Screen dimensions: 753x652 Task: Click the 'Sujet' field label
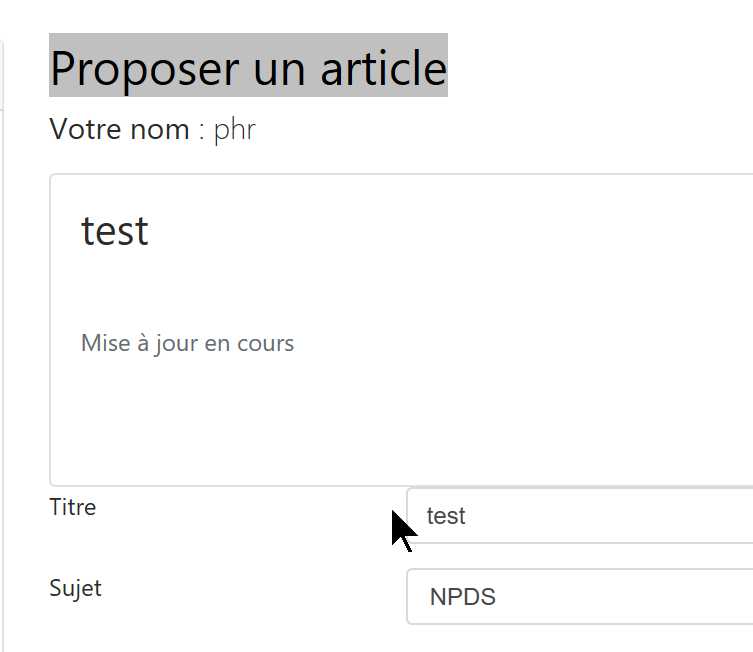(75, 588)
